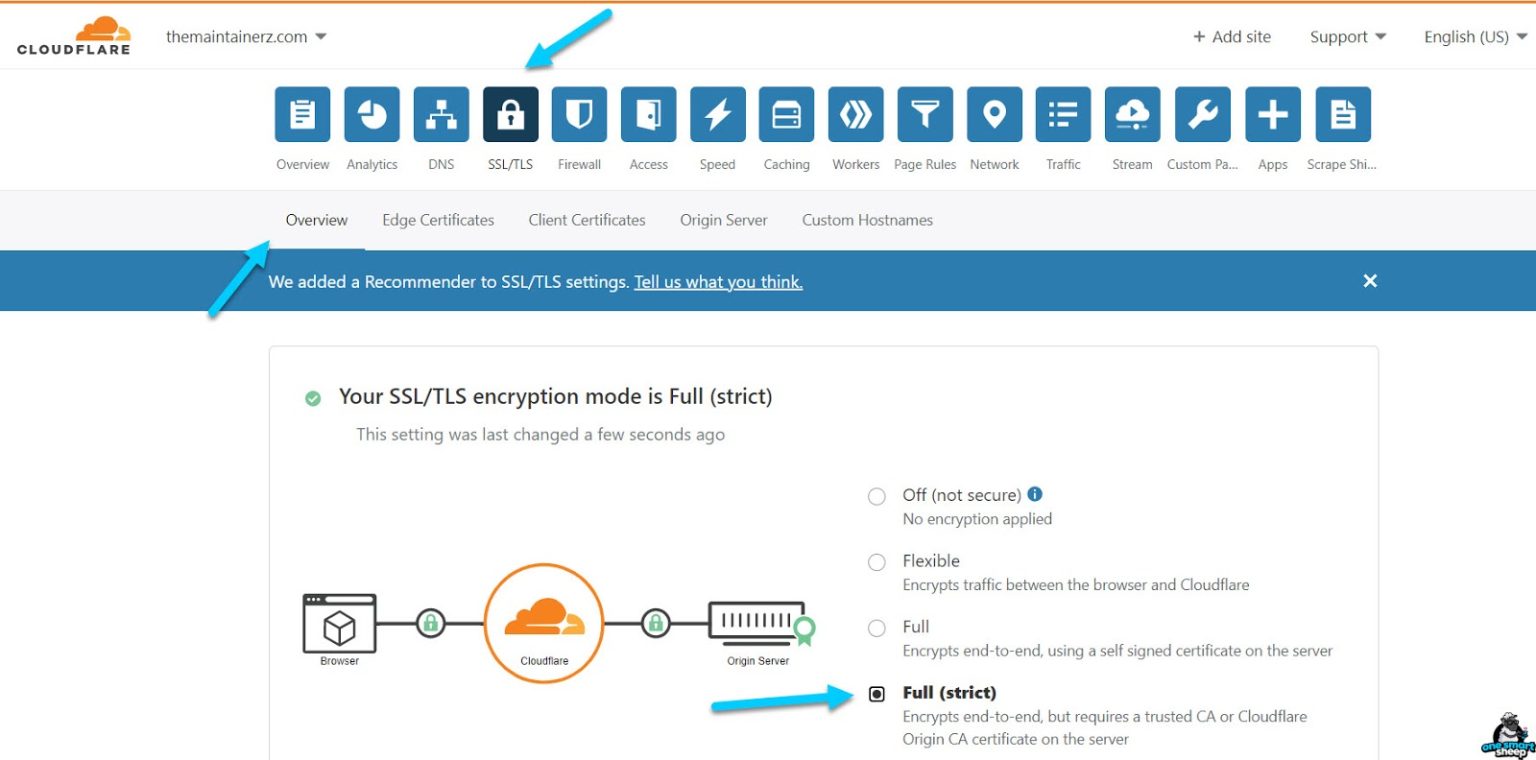Screen dimensions: 1536x760
Task: Switch to the Edge Certificates tab
Action: tap(438, 220)
